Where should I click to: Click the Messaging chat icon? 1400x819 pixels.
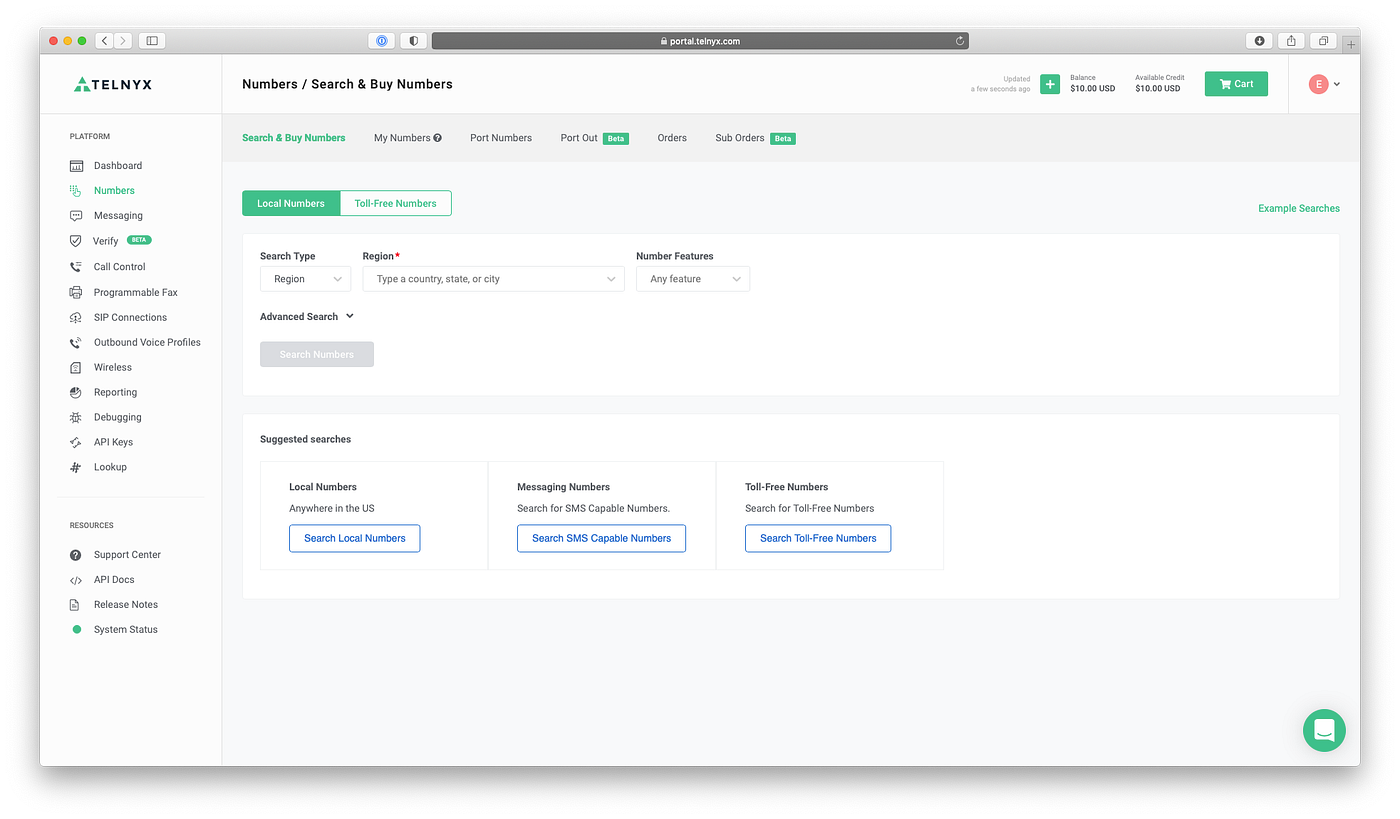[76, 216]
